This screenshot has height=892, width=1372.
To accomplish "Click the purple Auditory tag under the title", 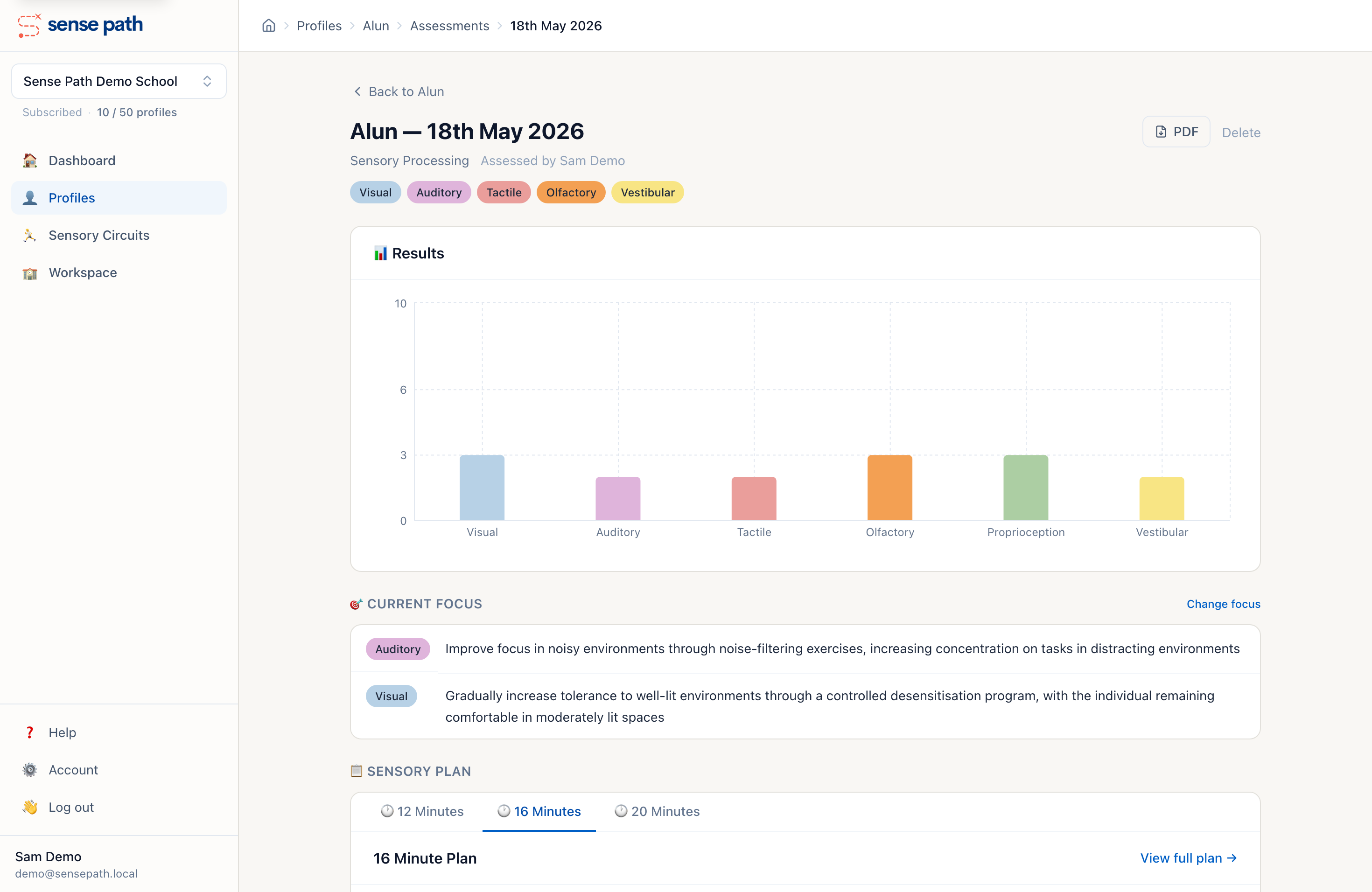I will [439, 193].
